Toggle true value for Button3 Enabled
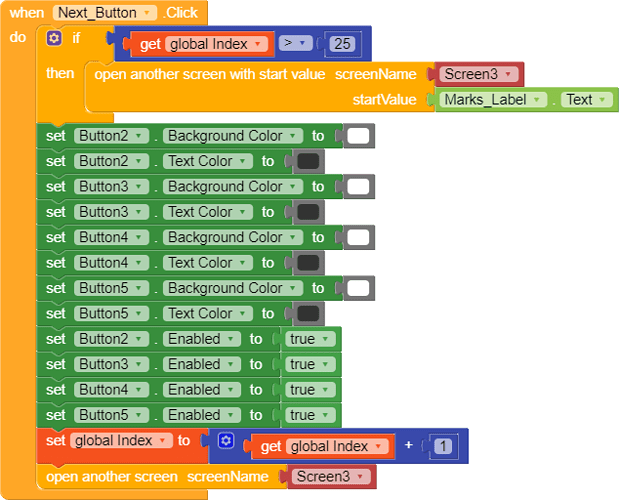The width and height of the screenshot is (619, 500). coord(310,364)
